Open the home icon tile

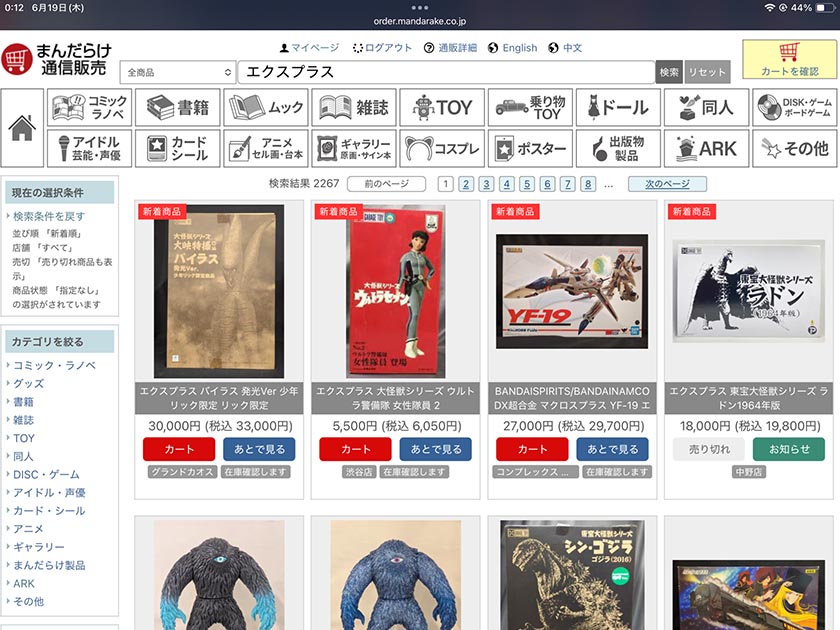click(22, 128)
